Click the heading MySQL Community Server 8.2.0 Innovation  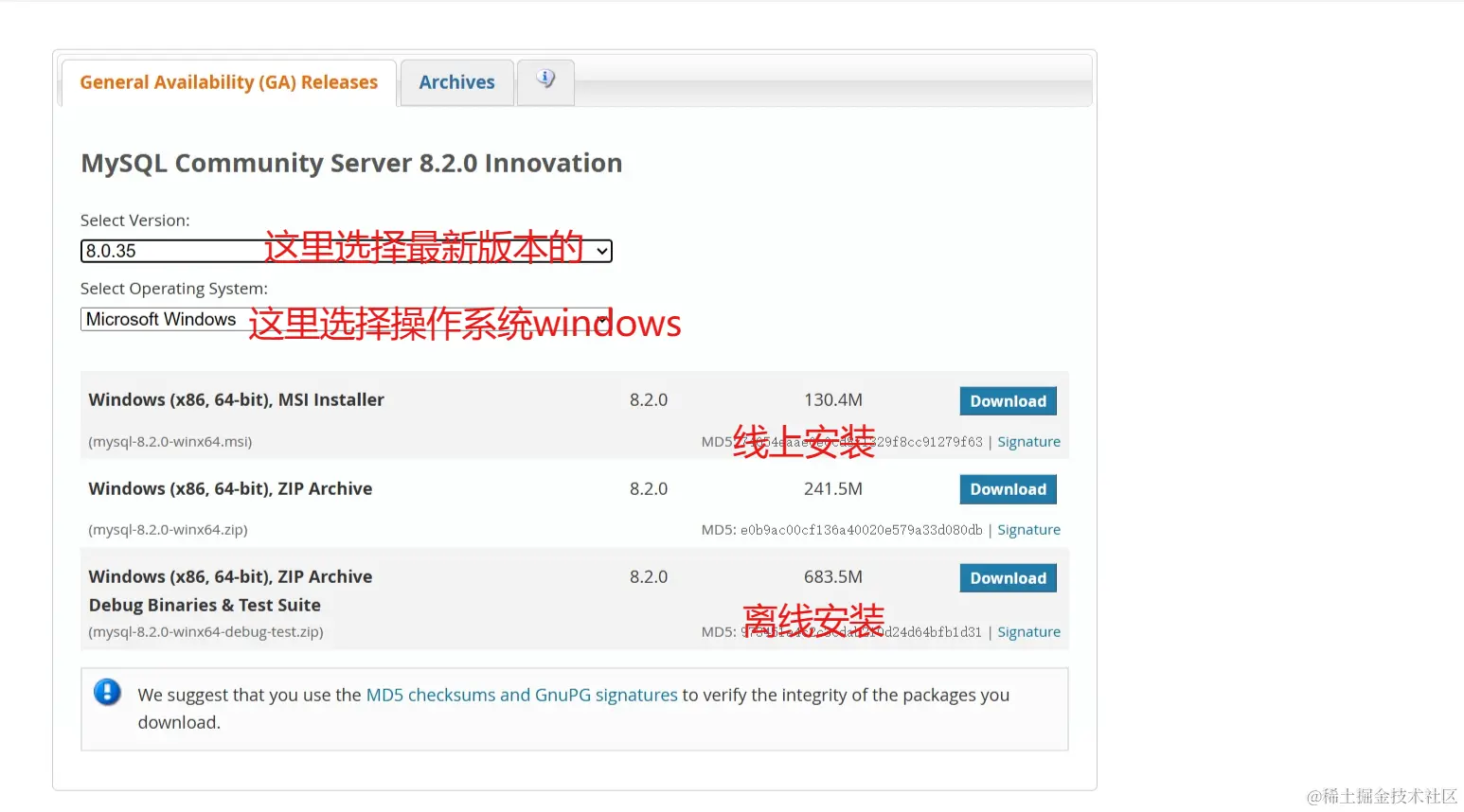[351, 163]
